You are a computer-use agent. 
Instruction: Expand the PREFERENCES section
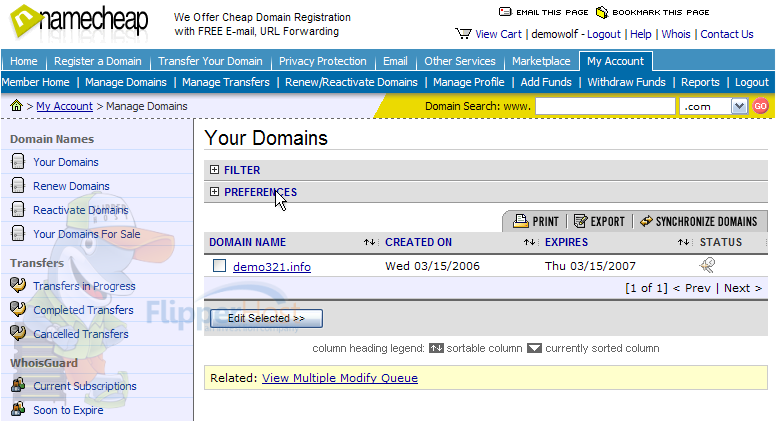214,191
